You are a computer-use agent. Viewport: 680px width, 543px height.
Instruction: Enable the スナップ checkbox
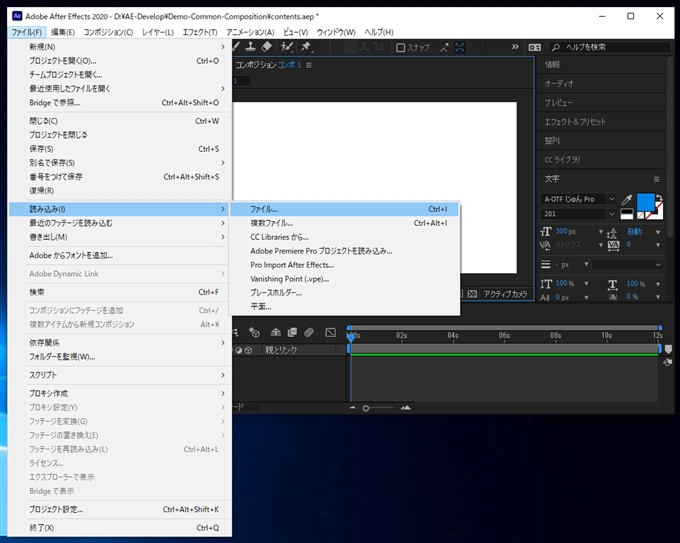coord(401,48)
